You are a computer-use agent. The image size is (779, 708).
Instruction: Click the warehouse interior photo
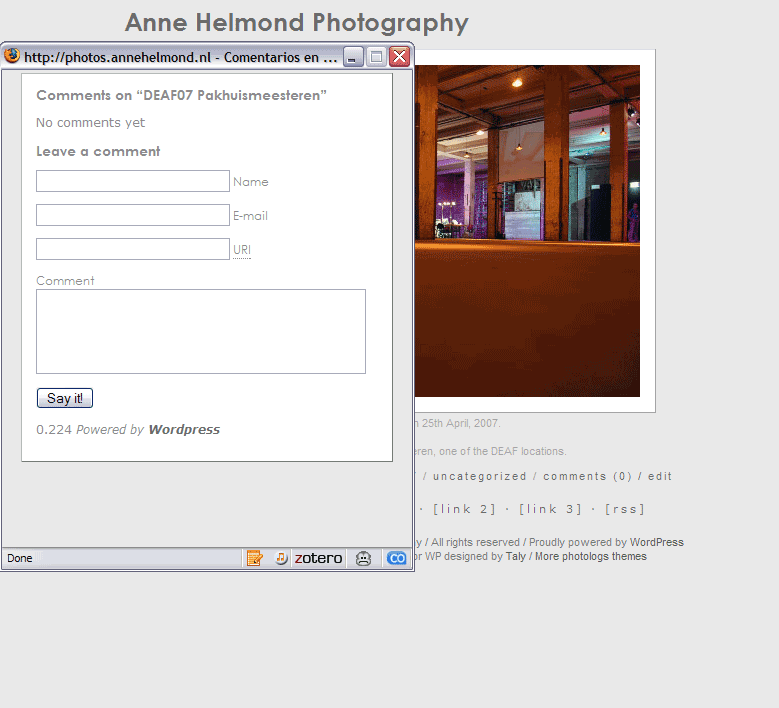coord(527,231)
